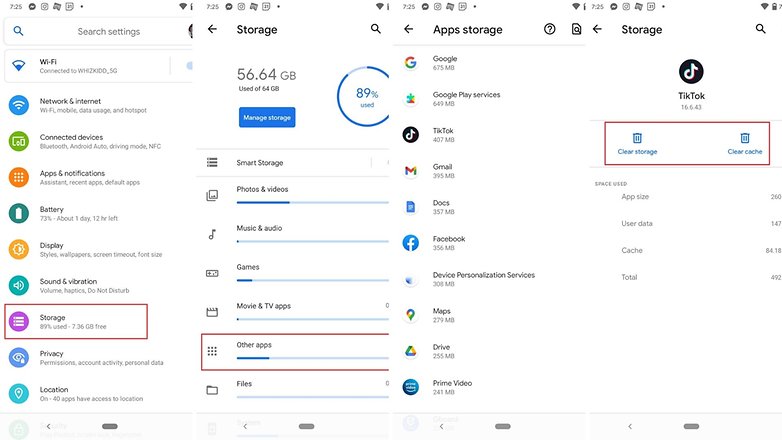Tap the Docs app icon
The height and width of the screenshot is (440, 782).
pyautogui.click(x=410, y=207)
